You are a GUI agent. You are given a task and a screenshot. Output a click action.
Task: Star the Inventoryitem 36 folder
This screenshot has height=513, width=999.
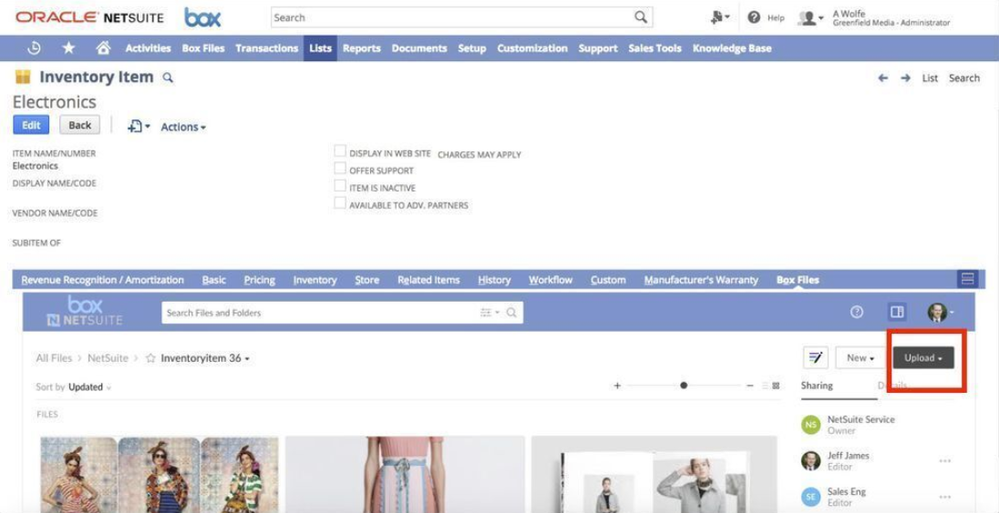click(151, 358)
